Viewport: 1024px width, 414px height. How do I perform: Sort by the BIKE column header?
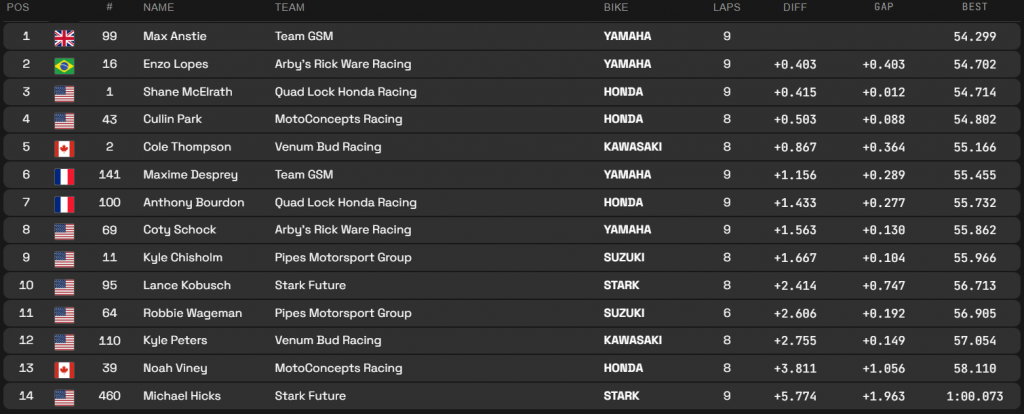pos(616,8)
